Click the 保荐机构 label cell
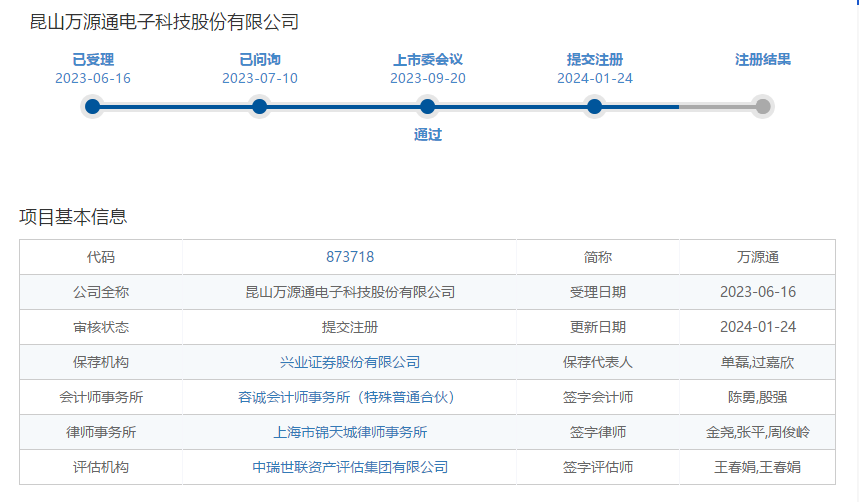The width and height of the screenshot is (859, 502). (x=101, y=362)
